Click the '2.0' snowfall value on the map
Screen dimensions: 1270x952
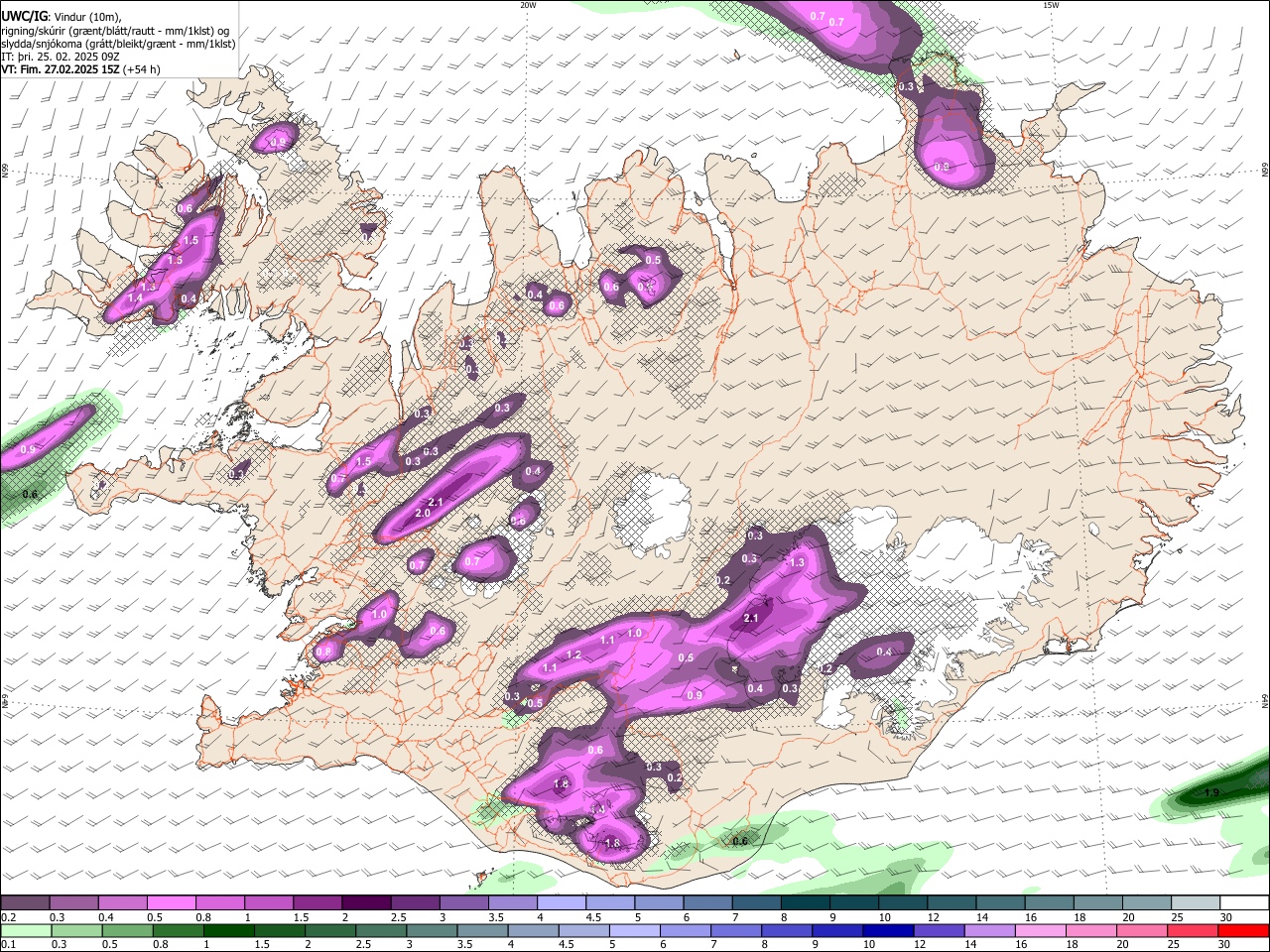point(423,513)
